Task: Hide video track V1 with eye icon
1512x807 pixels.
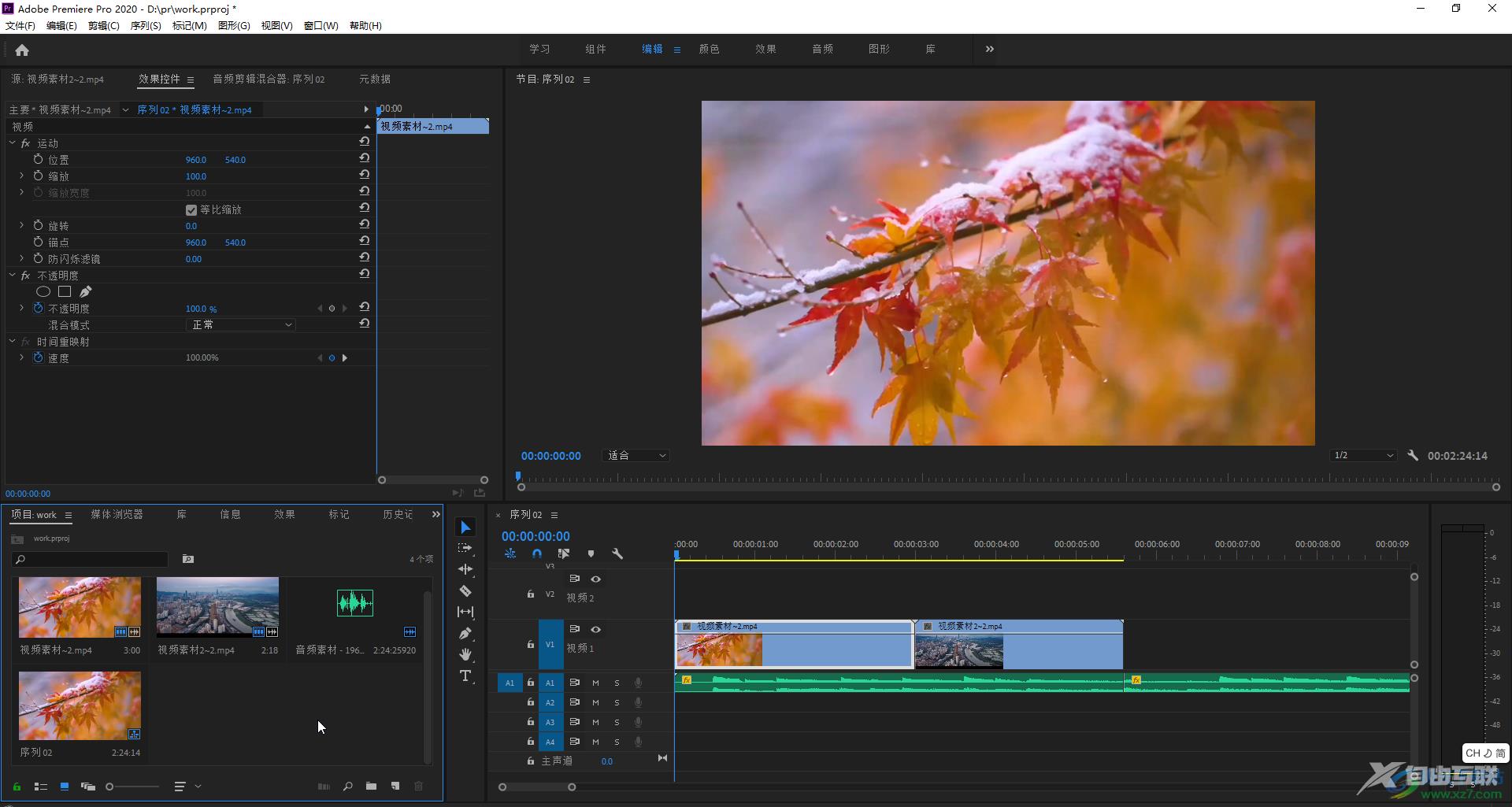Action: (x=596, y=629)
